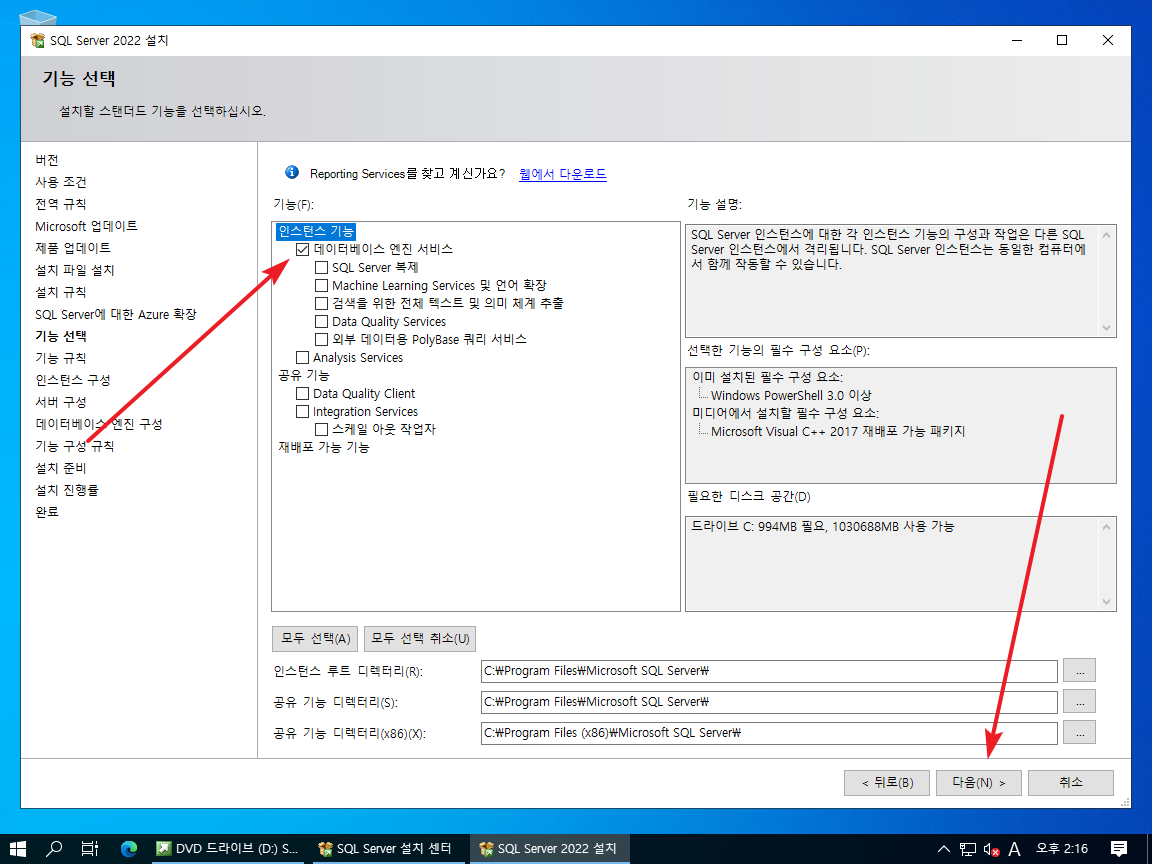The width and height of the screenshot is (1152, 864).
Task: Click 공유 기능 디렉터리(S) path field
Action: coord(769,702)
